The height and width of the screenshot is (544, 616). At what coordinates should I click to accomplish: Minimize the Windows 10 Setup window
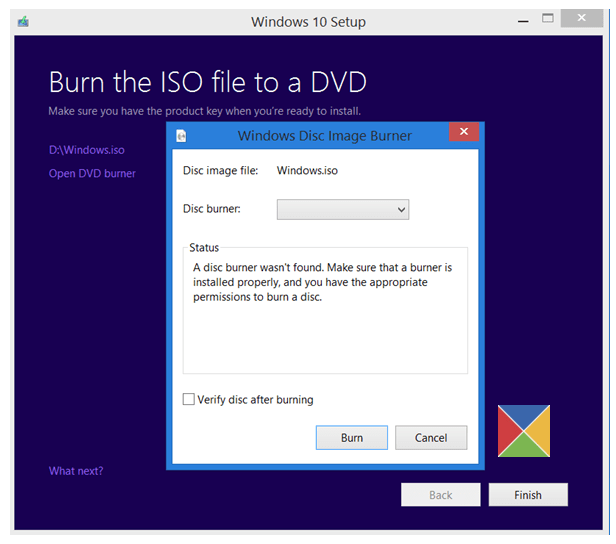click(x=523, y=22)
